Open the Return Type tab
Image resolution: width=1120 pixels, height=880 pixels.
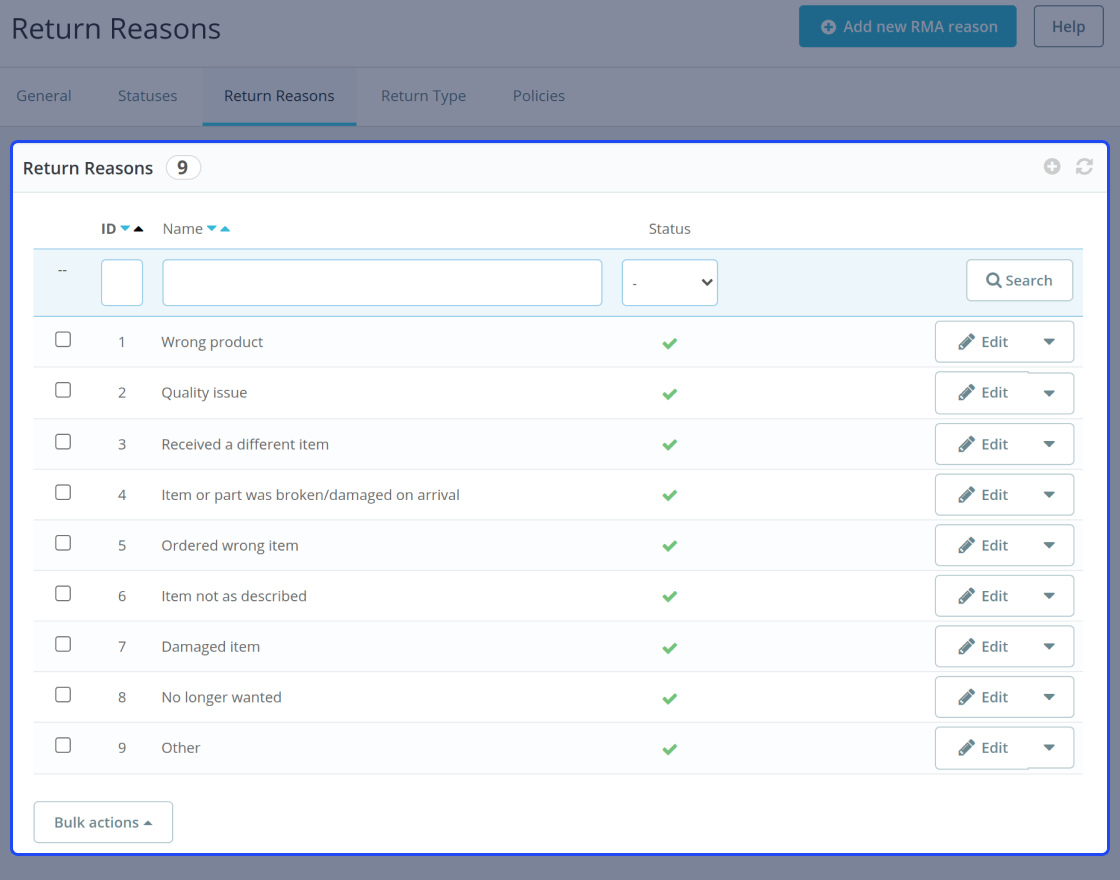tap(424, 96)
